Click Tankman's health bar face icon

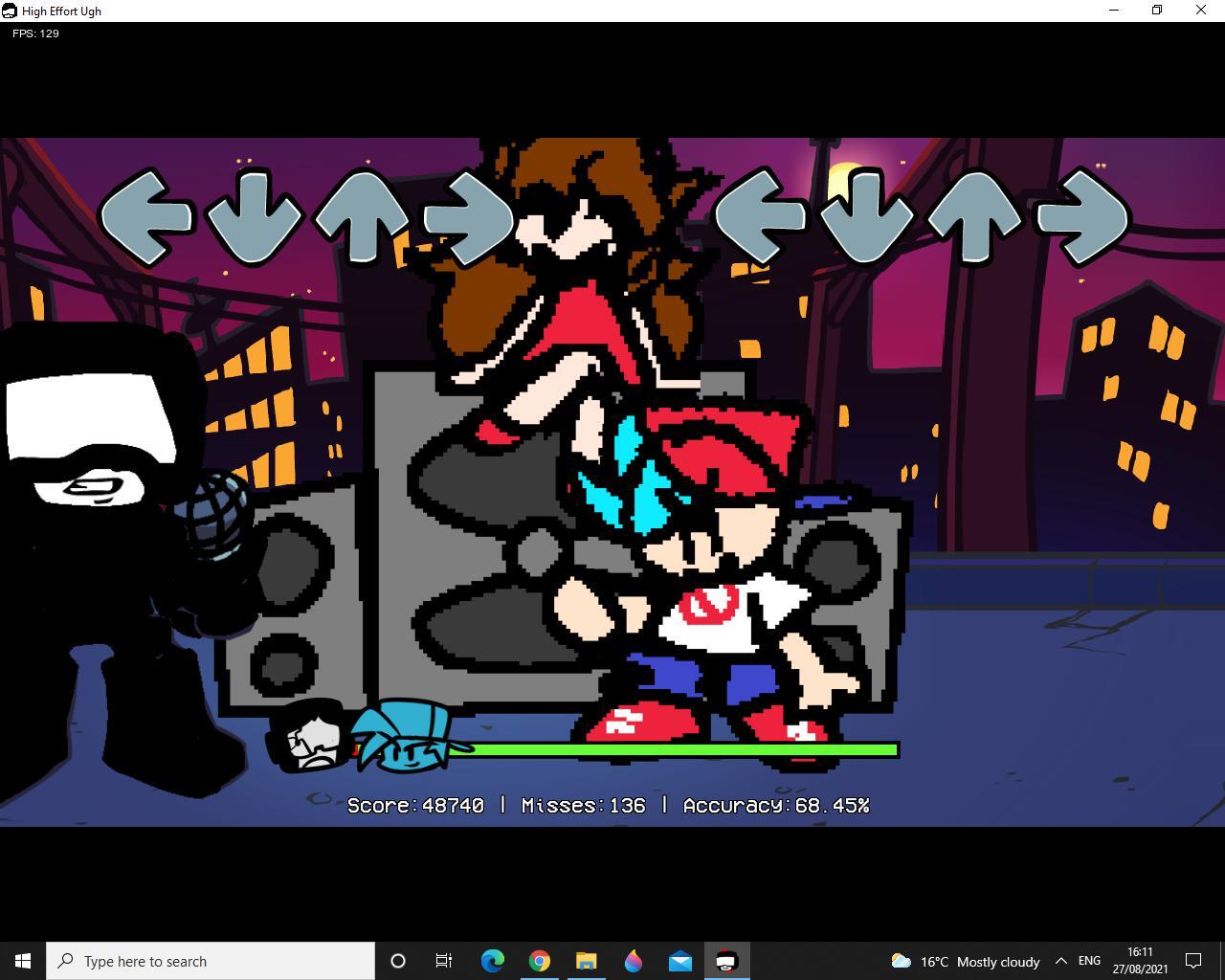coord(313,735)
